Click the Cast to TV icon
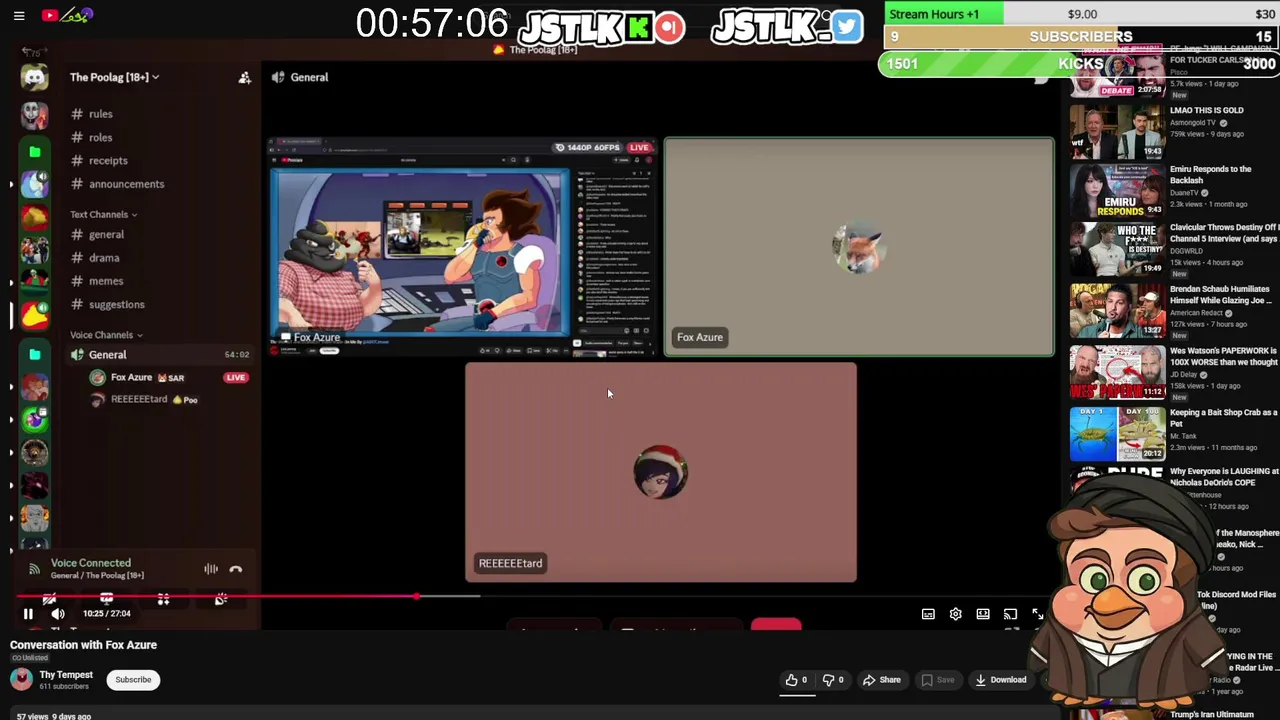This screenshot has width=1280, height=720. pos(1010,614)
